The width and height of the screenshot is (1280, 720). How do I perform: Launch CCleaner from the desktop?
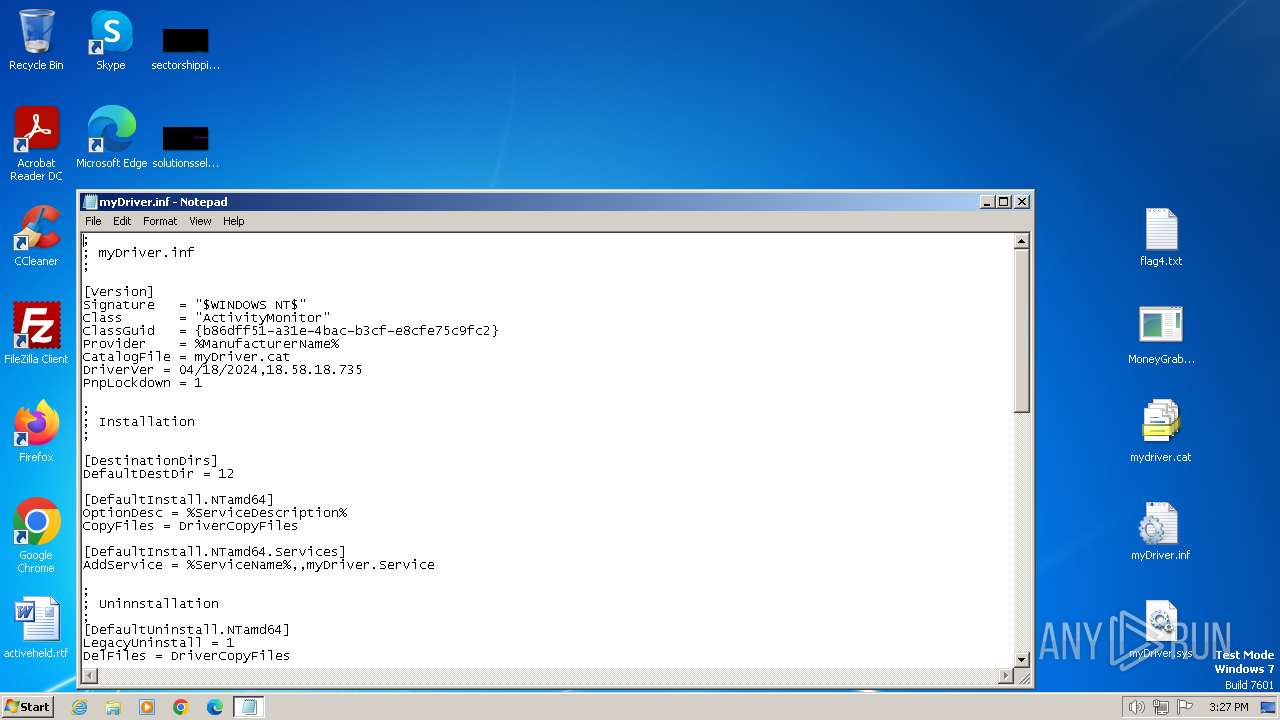[36, 236]
